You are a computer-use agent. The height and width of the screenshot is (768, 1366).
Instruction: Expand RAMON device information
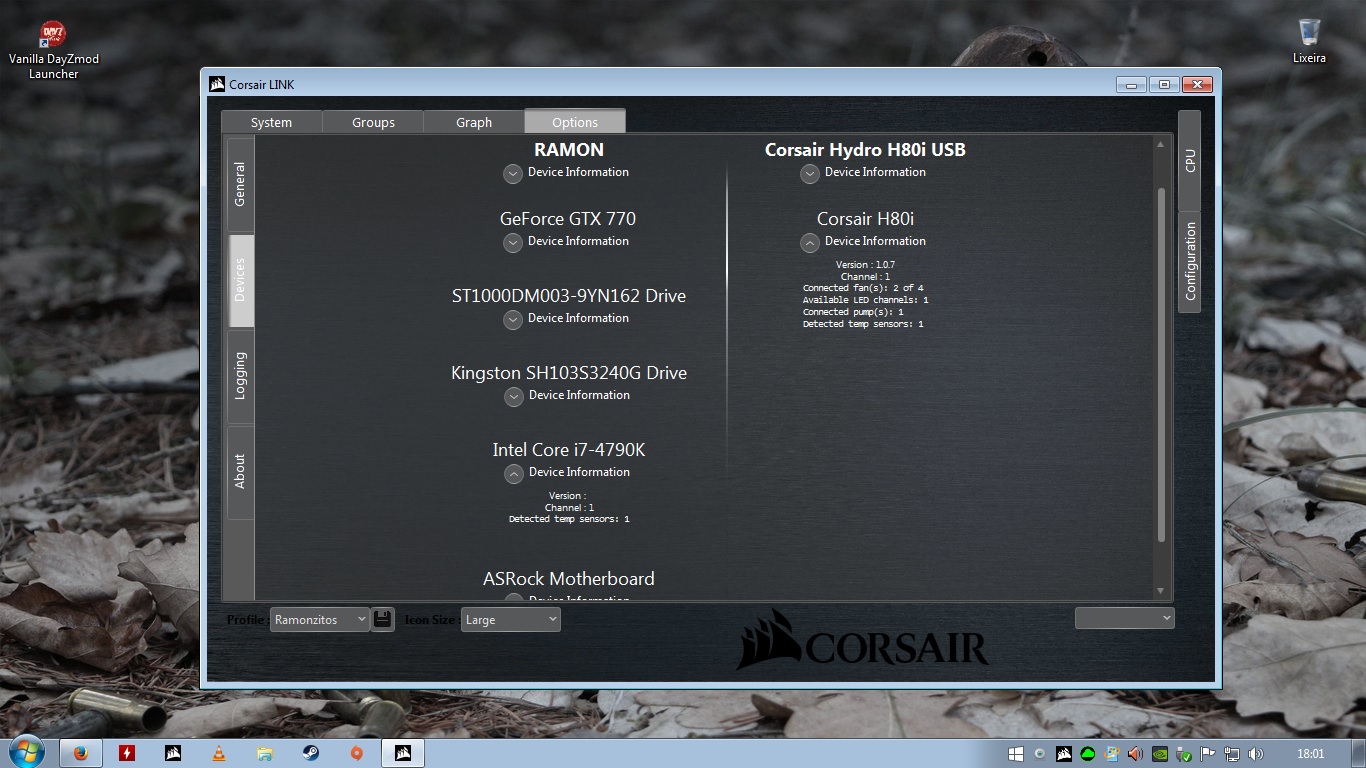click(x=513, y=173)
